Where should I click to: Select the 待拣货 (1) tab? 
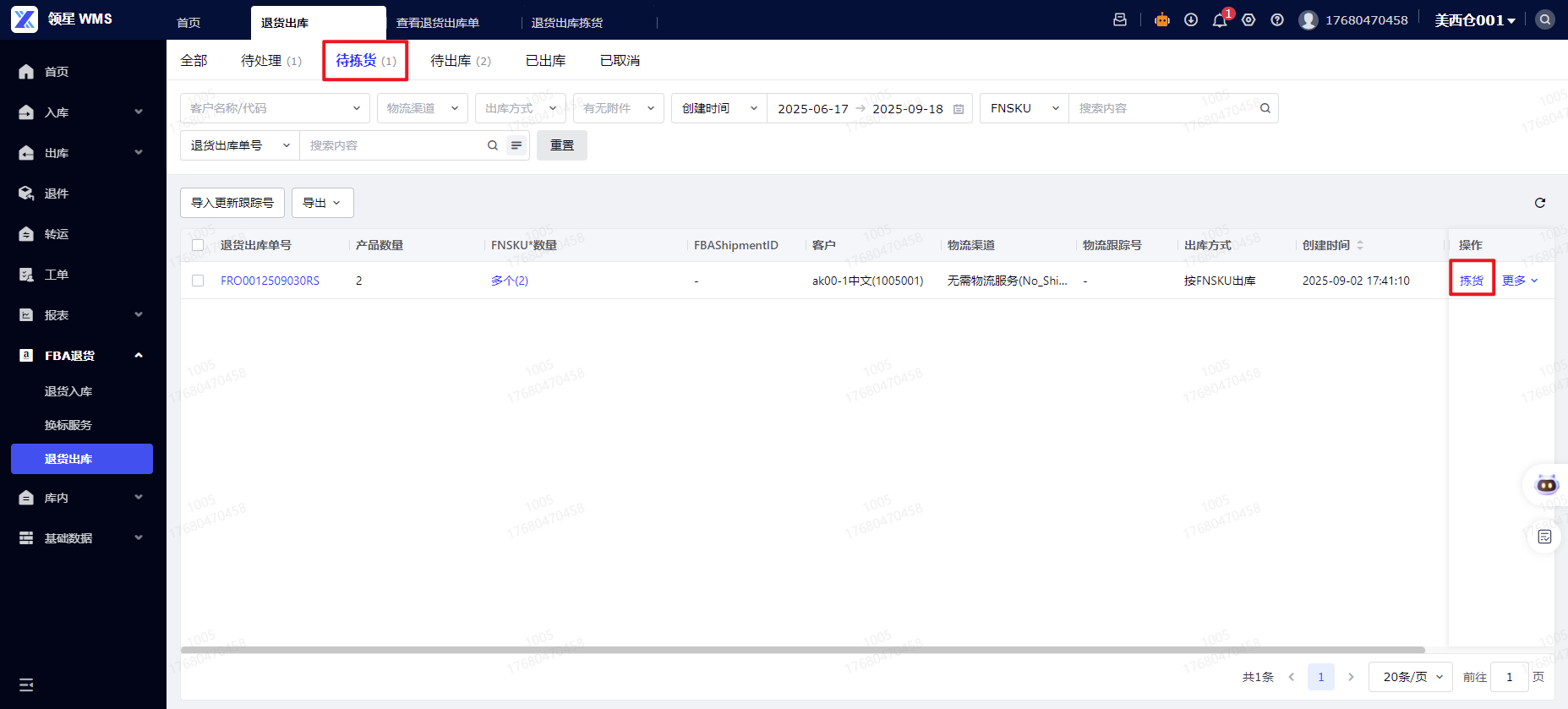(x=365, y=61)
